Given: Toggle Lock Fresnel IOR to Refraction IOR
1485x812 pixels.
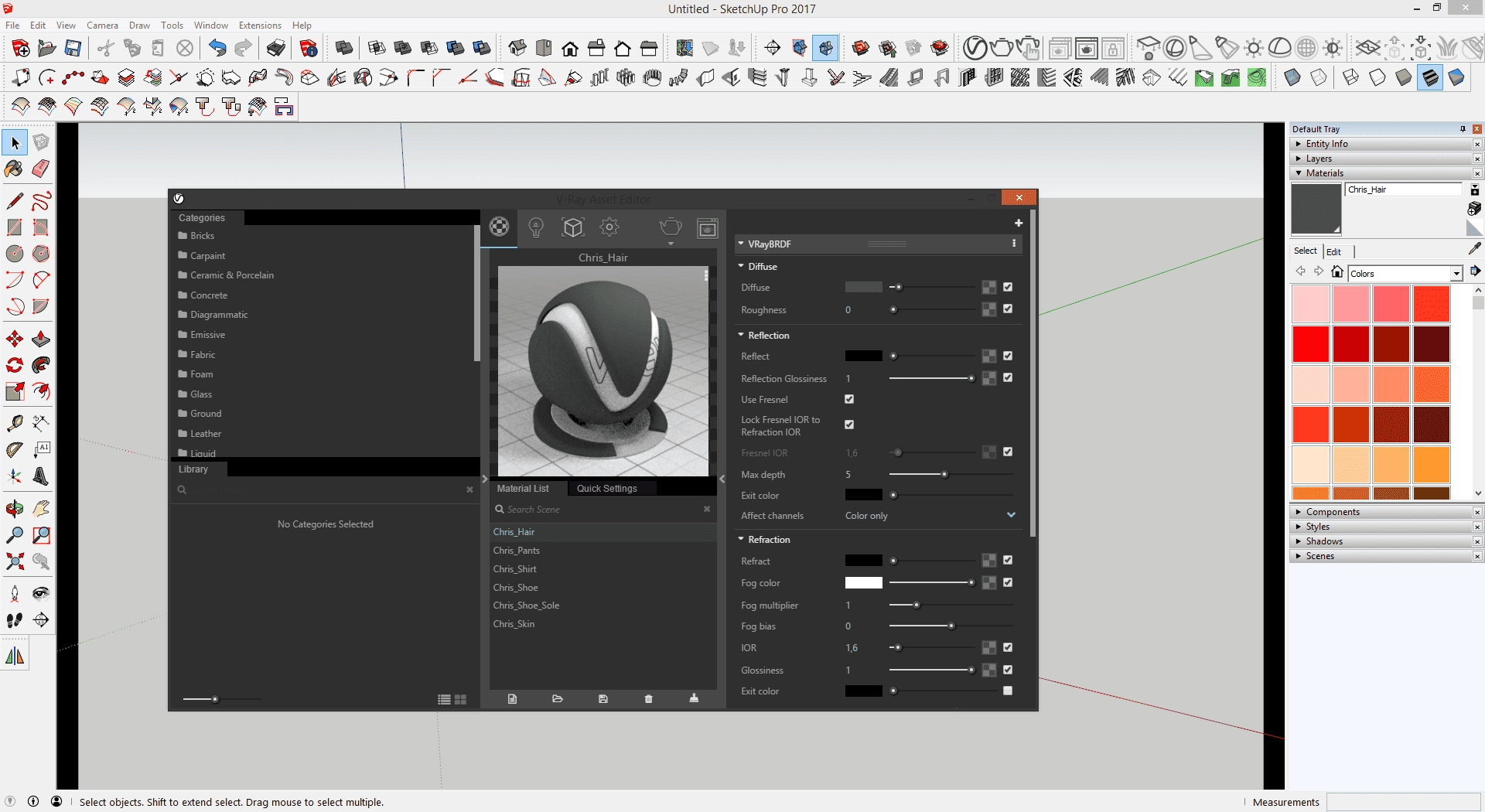Looking at the screenshot, I should coord(849,425).
